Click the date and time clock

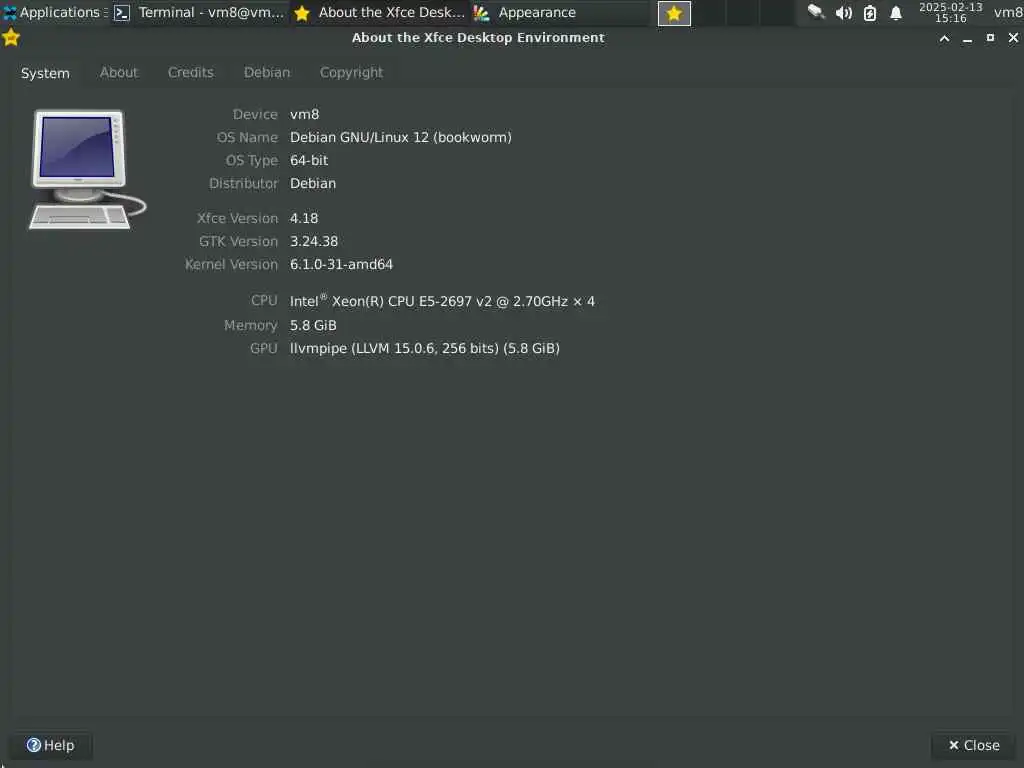950,12
